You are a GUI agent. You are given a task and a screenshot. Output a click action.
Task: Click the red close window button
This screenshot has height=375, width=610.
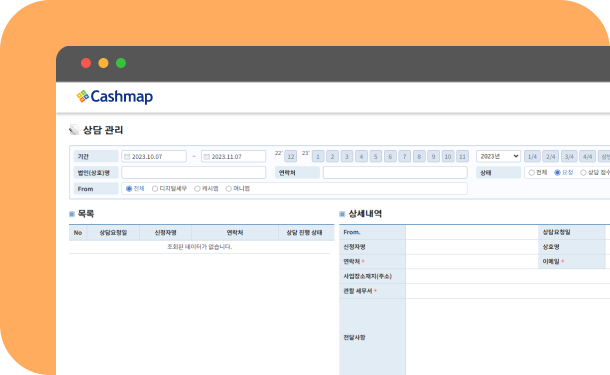pyautogui.click(x=86, y=63)
